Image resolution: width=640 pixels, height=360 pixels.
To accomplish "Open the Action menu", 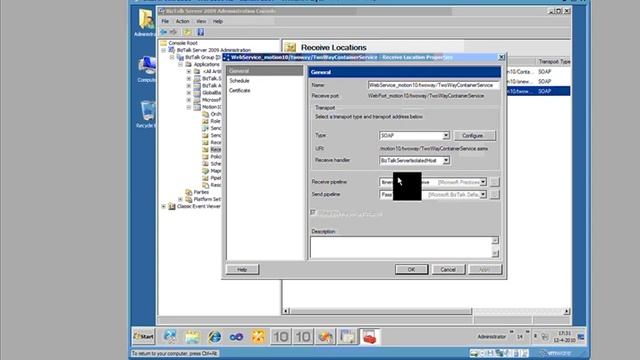I will 182,21.
